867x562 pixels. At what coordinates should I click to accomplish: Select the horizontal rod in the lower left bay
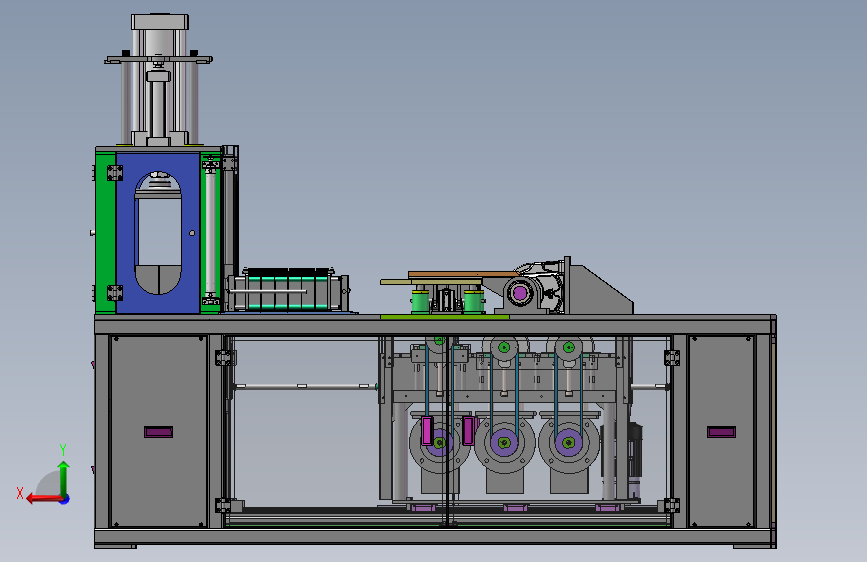pos(306,386)
